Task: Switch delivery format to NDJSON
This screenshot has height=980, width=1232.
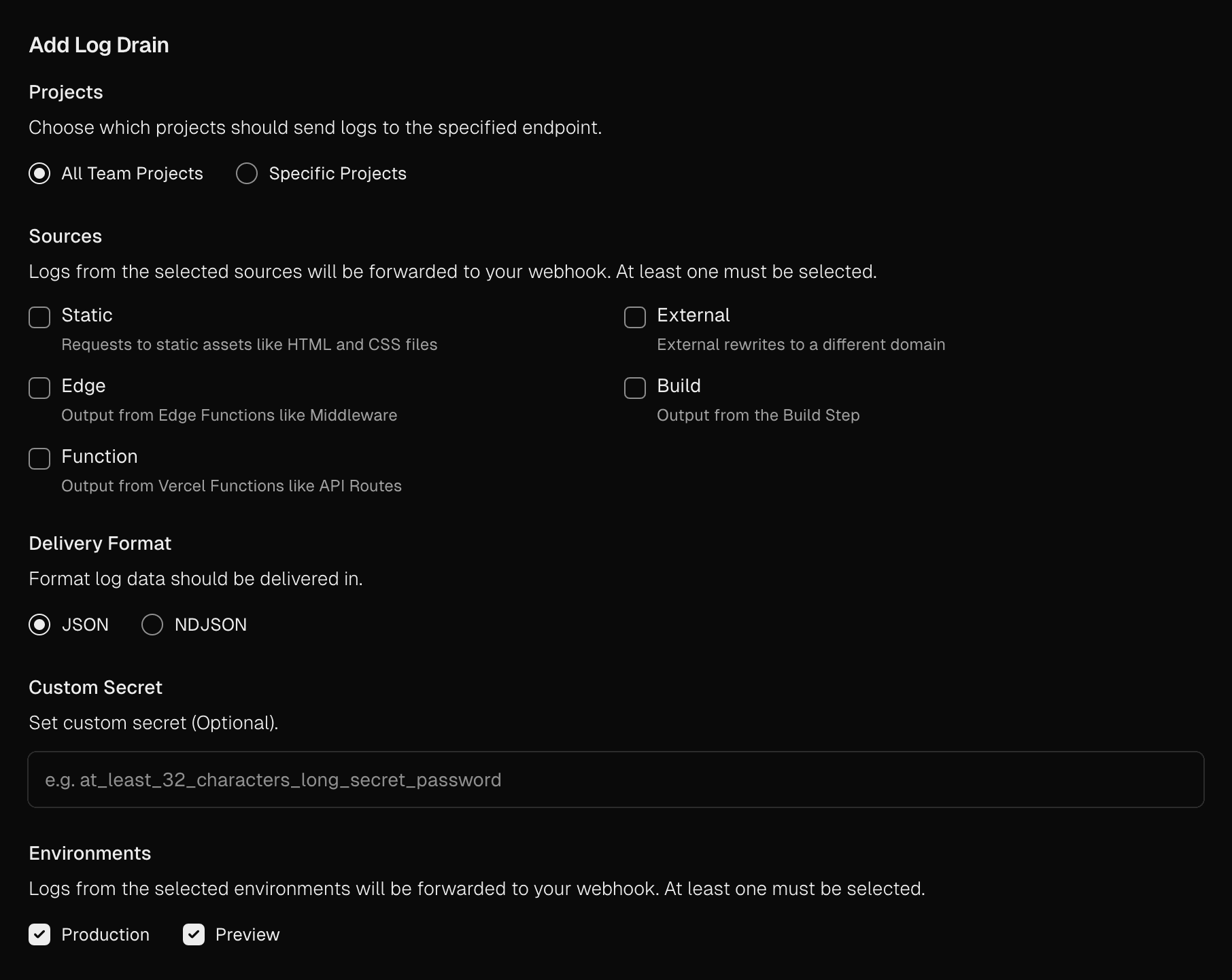Action: [152, 625]
